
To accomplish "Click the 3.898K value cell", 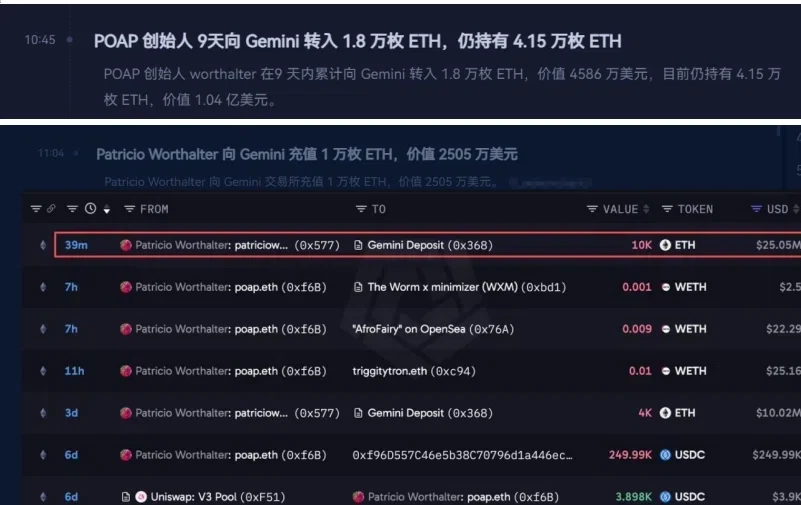I will tap(634, 497).
